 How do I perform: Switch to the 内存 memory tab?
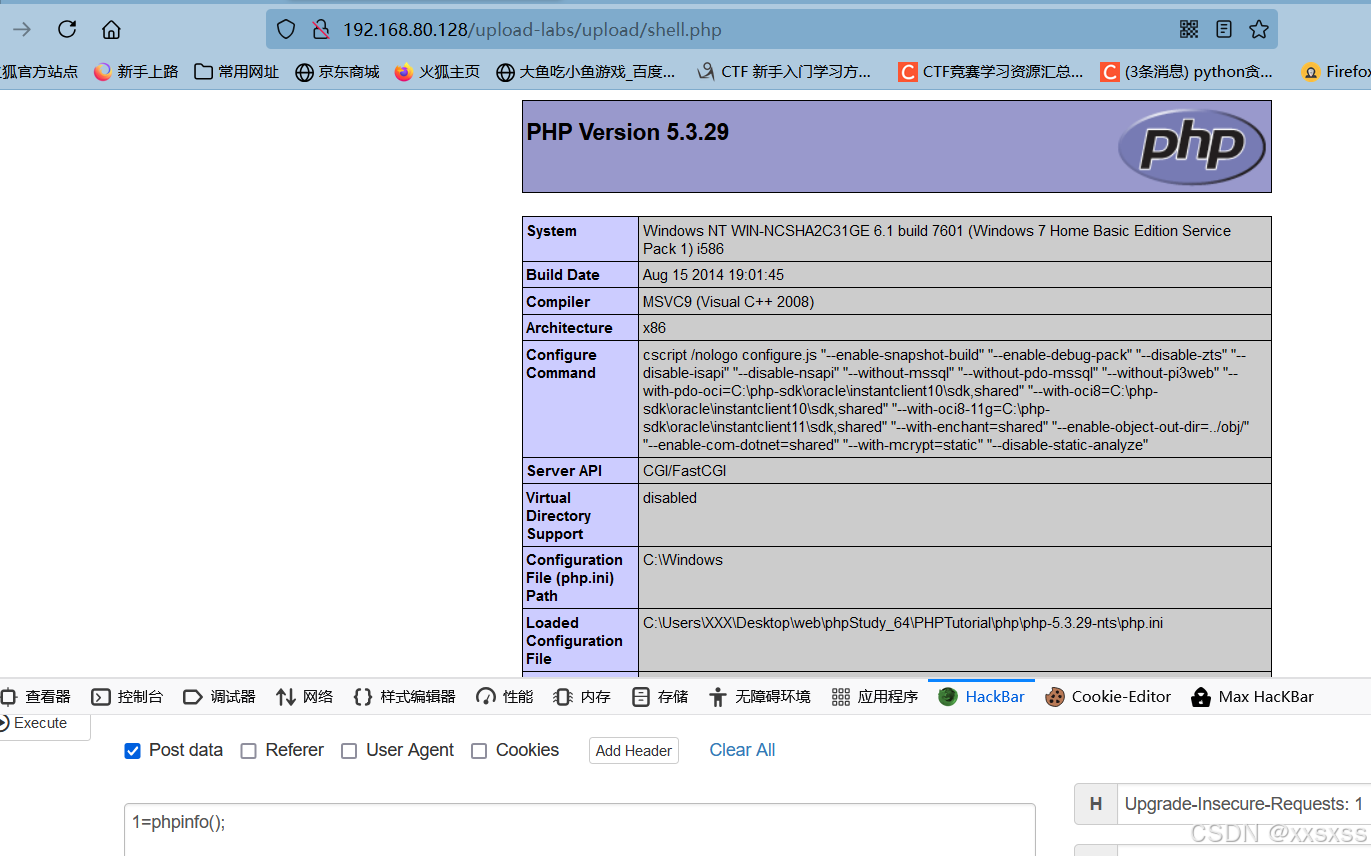pos(582,697)
